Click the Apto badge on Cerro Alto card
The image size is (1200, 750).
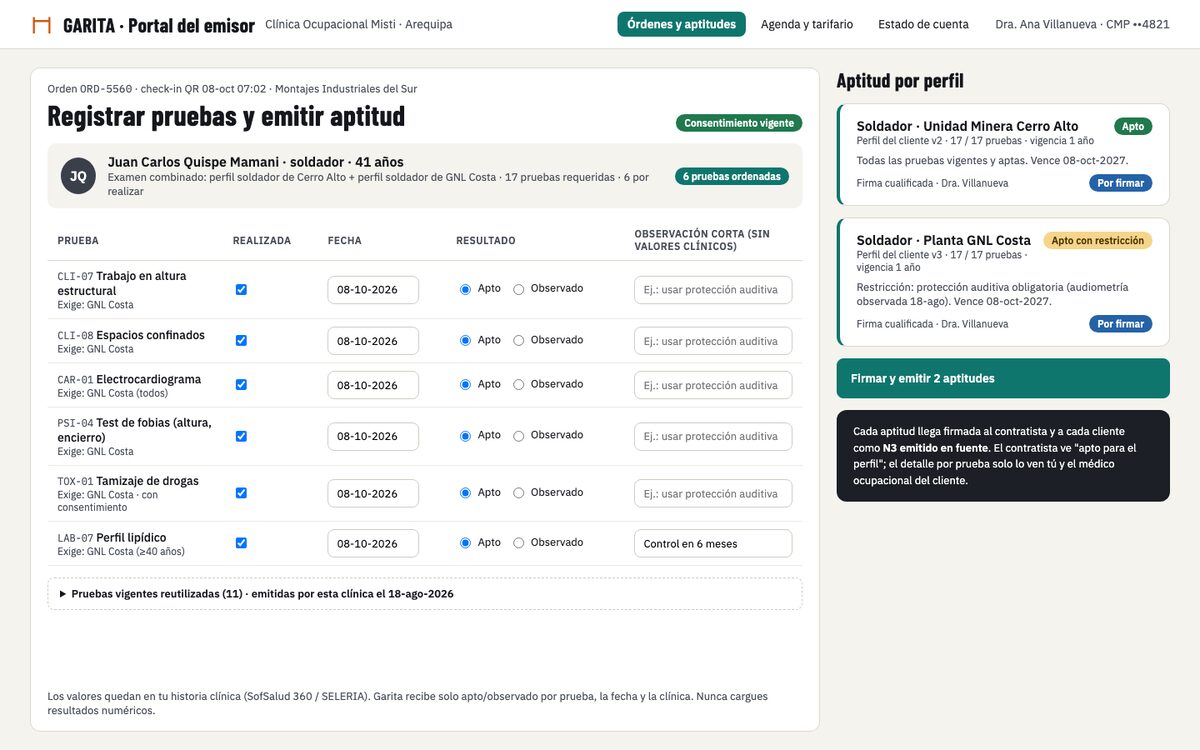click(1133, 127)
